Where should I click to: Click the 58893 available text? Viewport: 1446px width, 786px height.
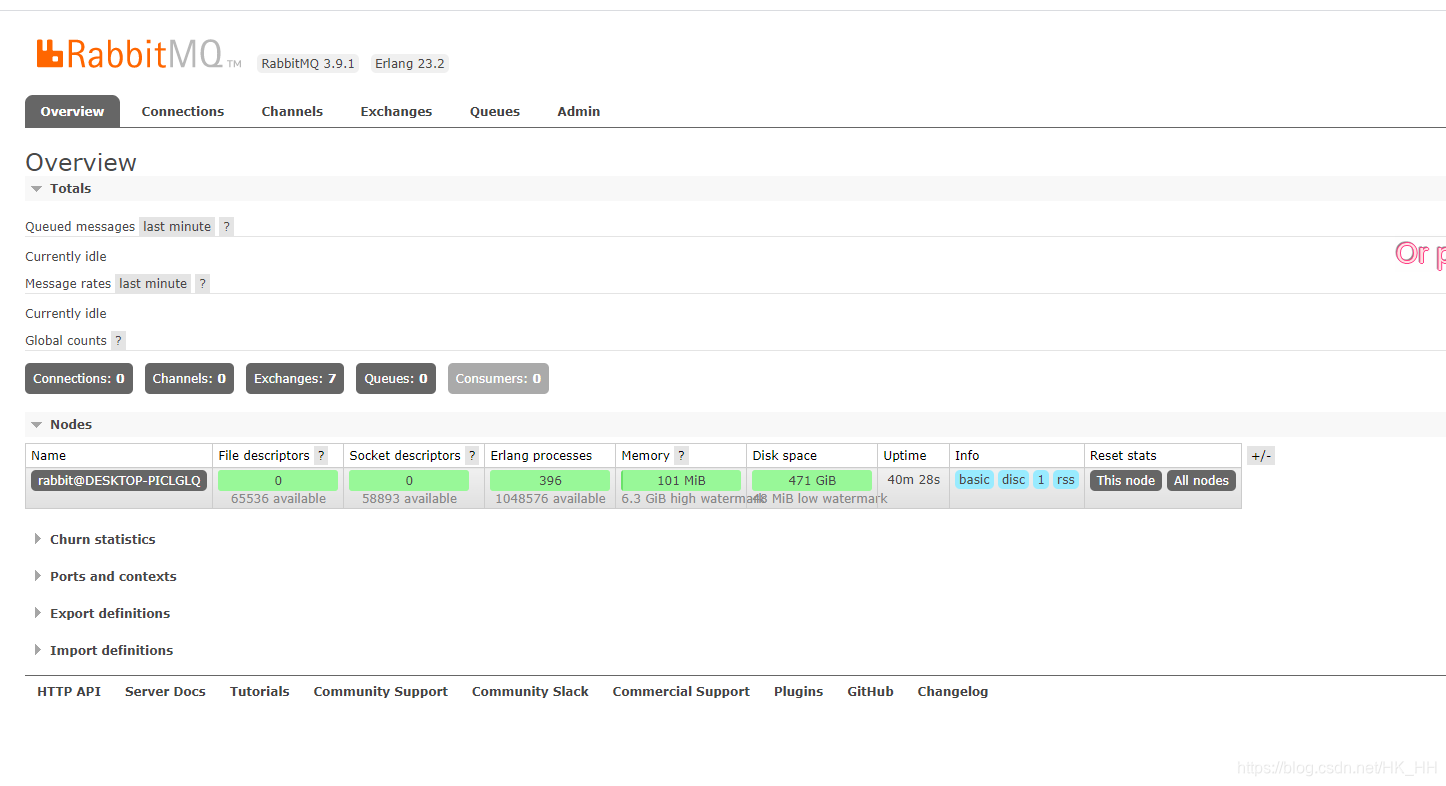click(x=409, y=499)
